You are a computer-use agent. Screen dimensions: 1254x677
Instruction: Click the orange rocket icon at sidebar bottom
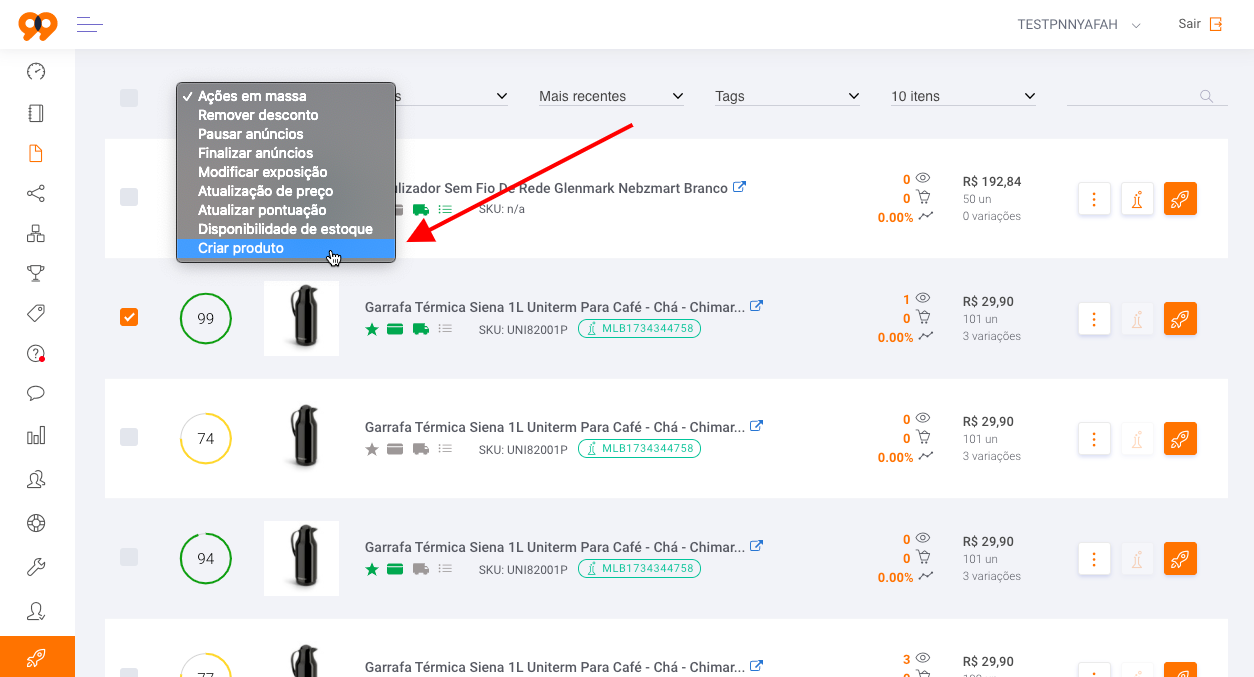pos(37,657)
